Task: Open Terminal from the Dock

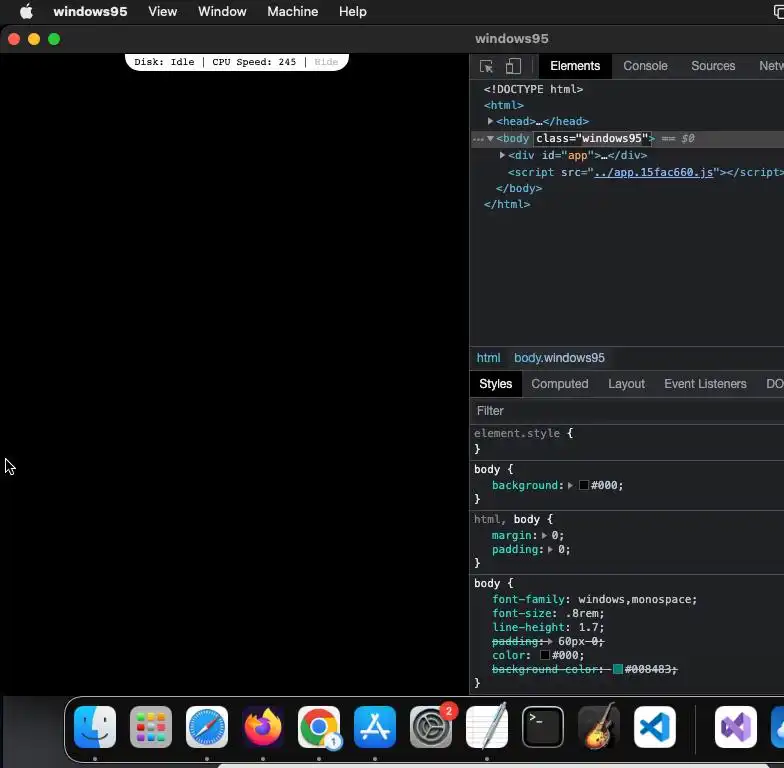Action: pos(543,726)
